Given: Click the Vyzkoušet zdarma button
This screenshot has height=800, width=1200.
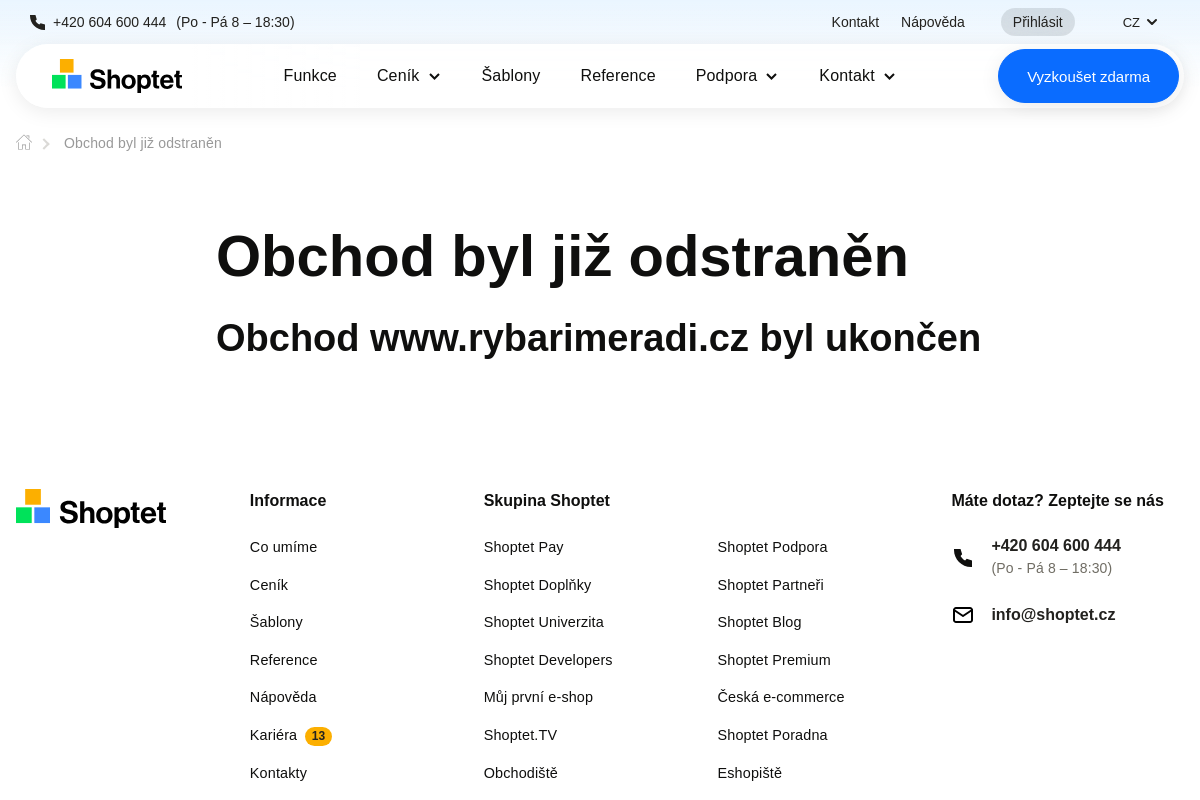Looking at the screenshot, I should tap(1088, 76).
